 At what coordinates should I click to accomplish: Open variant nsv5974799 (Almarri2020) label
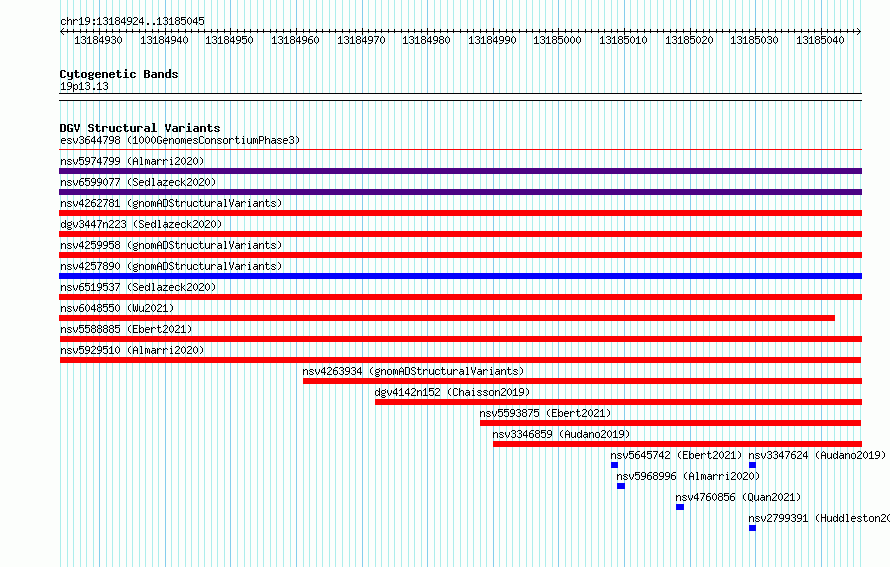pyautogui.click(x=132, y=161)
